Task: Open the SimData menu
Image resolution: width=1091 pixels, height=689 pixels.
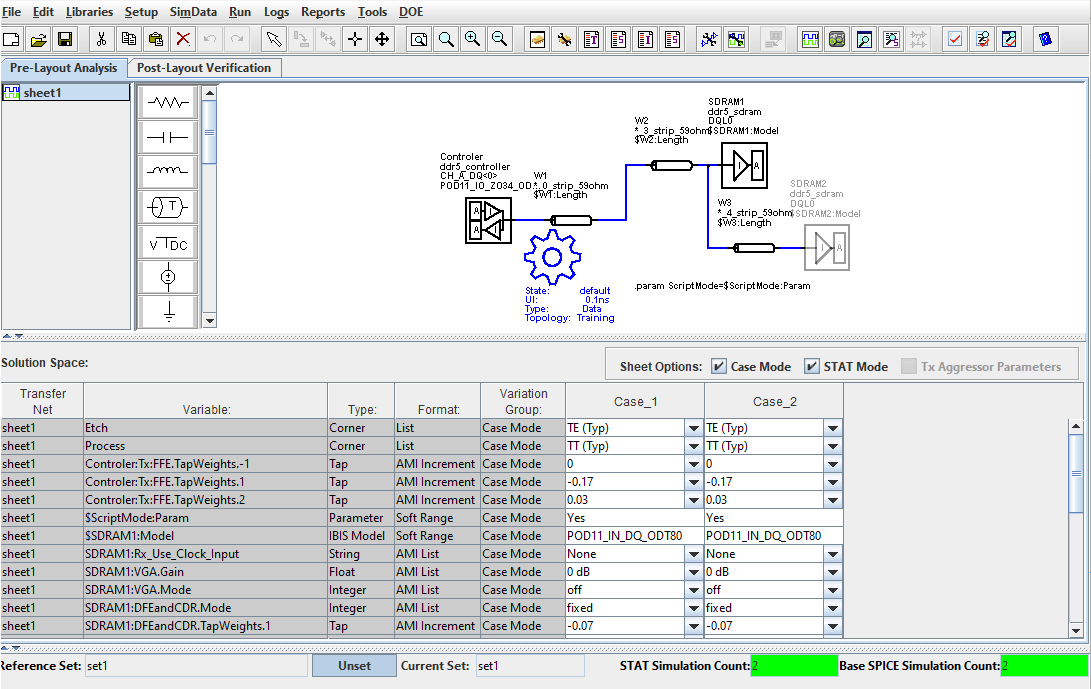Action: click(x=193, y=11)
